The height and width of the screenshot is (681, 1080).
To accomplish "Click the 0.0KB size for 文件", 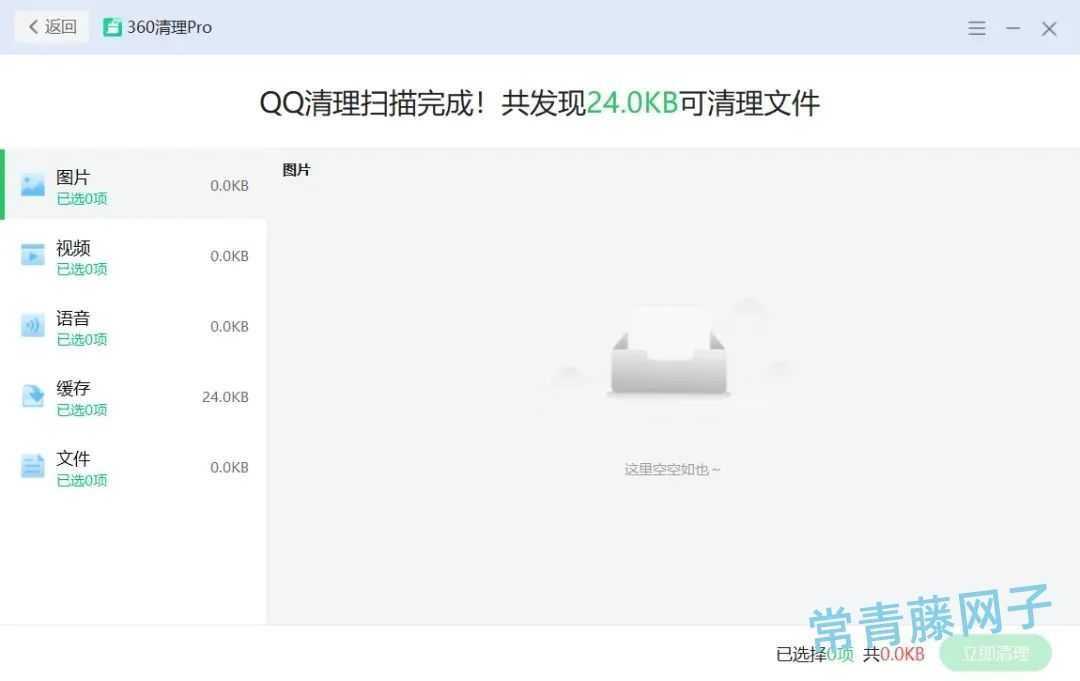I will click(x=229, y=467).
